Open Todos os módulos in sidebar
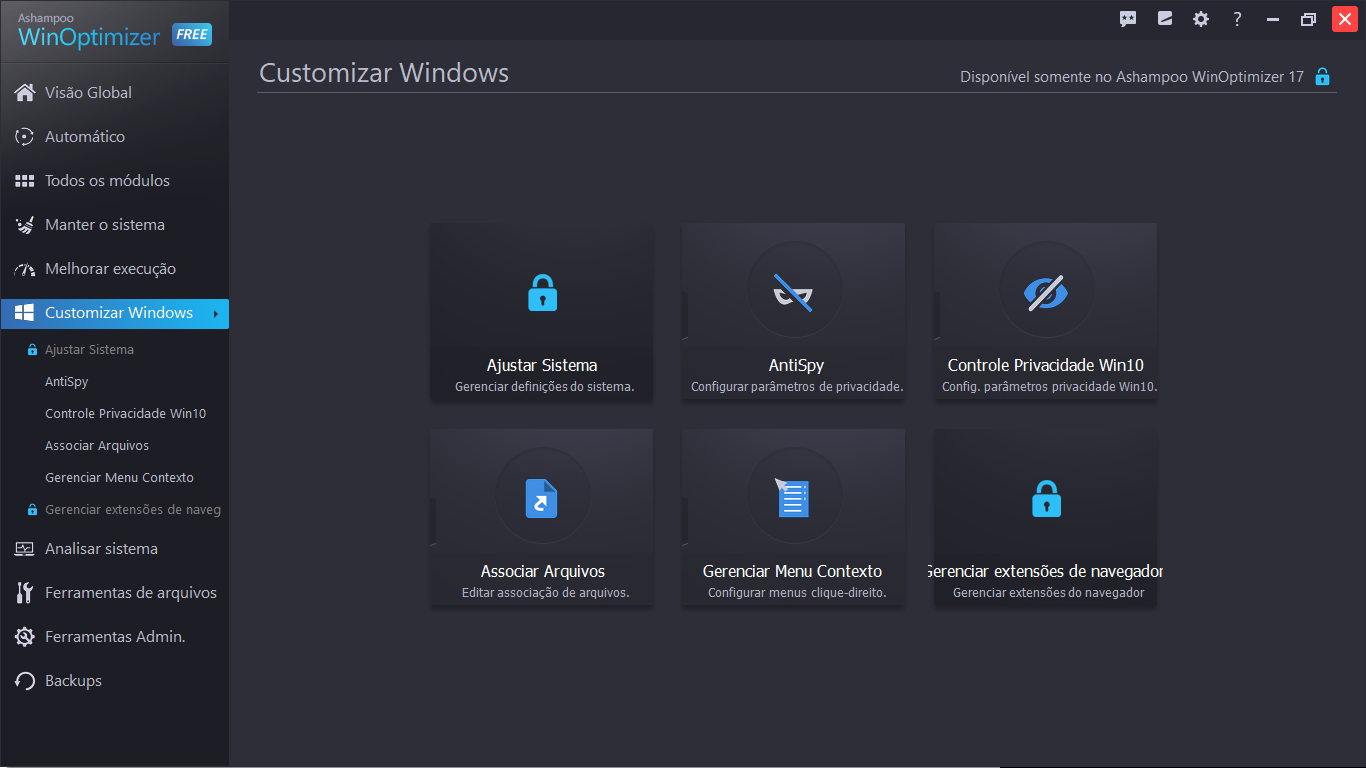 107,181
